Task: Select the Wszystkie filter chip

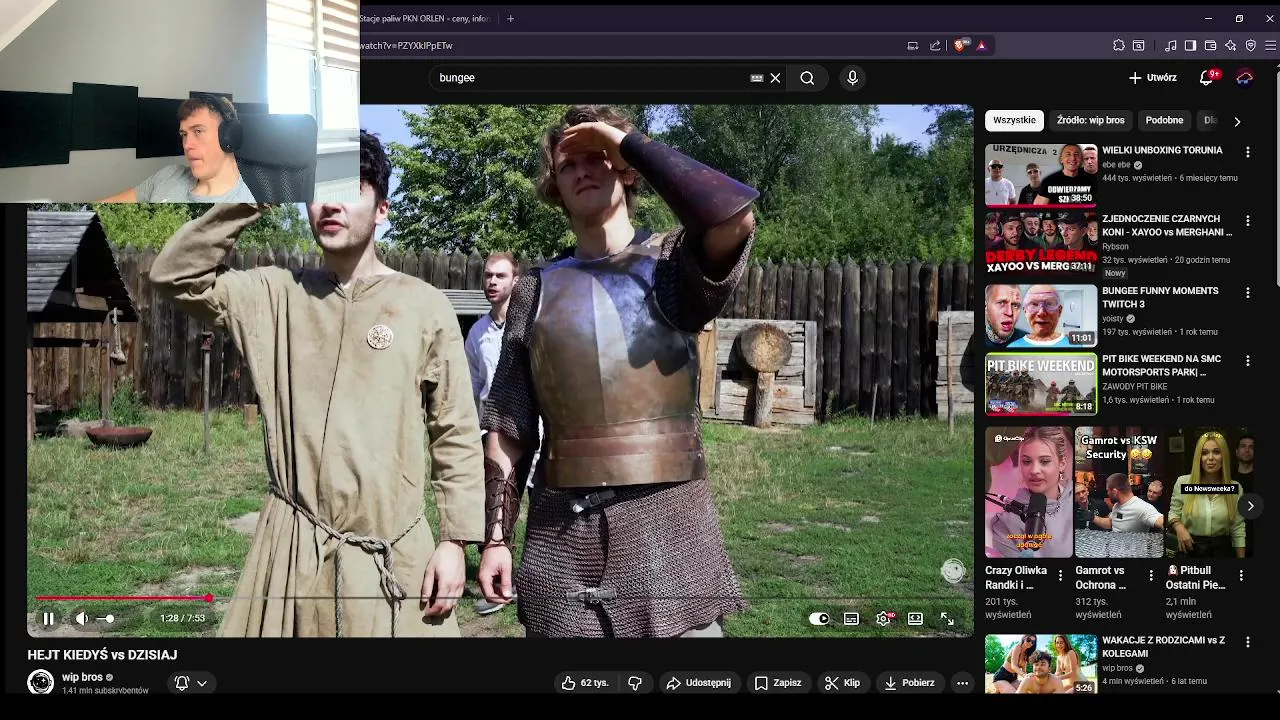Action: [x=1014, y=121]
